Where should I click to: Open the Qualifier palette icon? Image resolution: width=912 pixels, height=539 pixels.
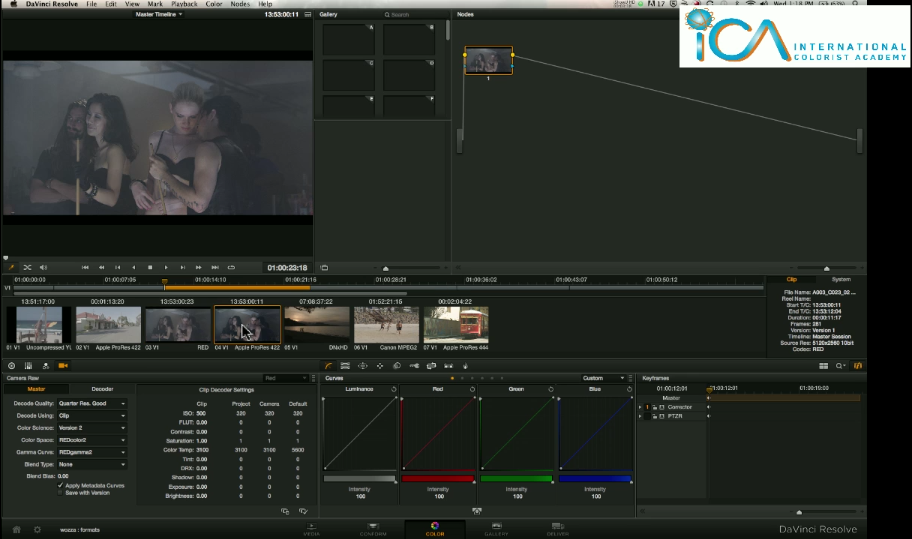click(x=345, y=366)
